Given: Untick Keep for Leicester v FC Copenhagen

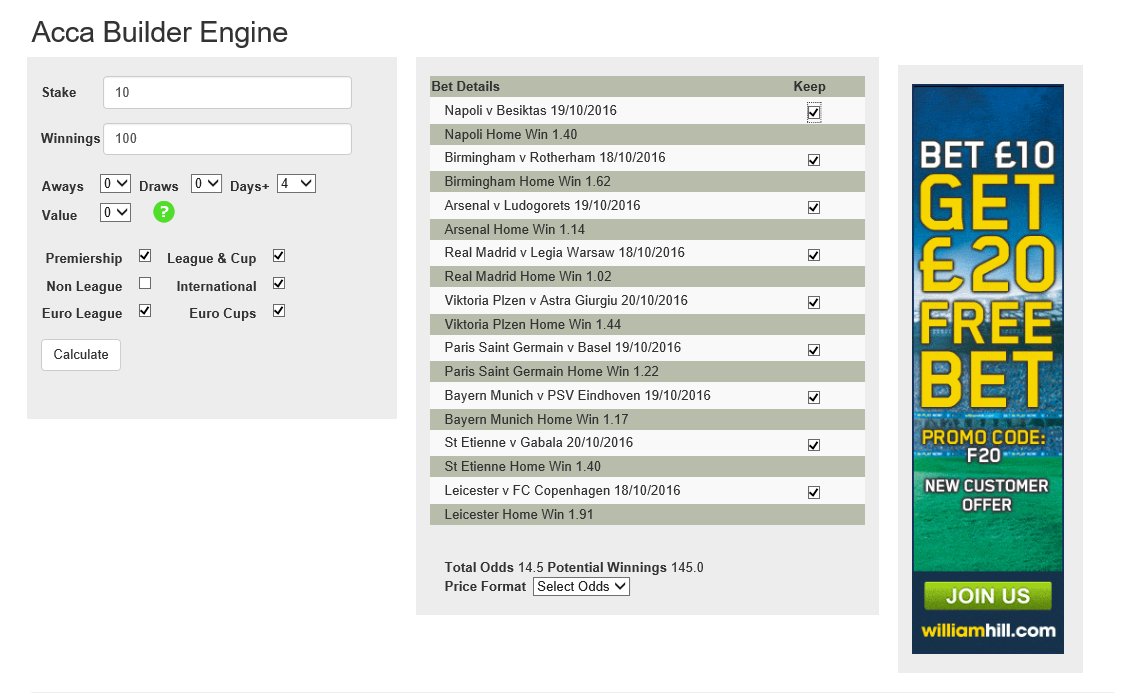Looking at the screenshot, I should tap(813, 491).
